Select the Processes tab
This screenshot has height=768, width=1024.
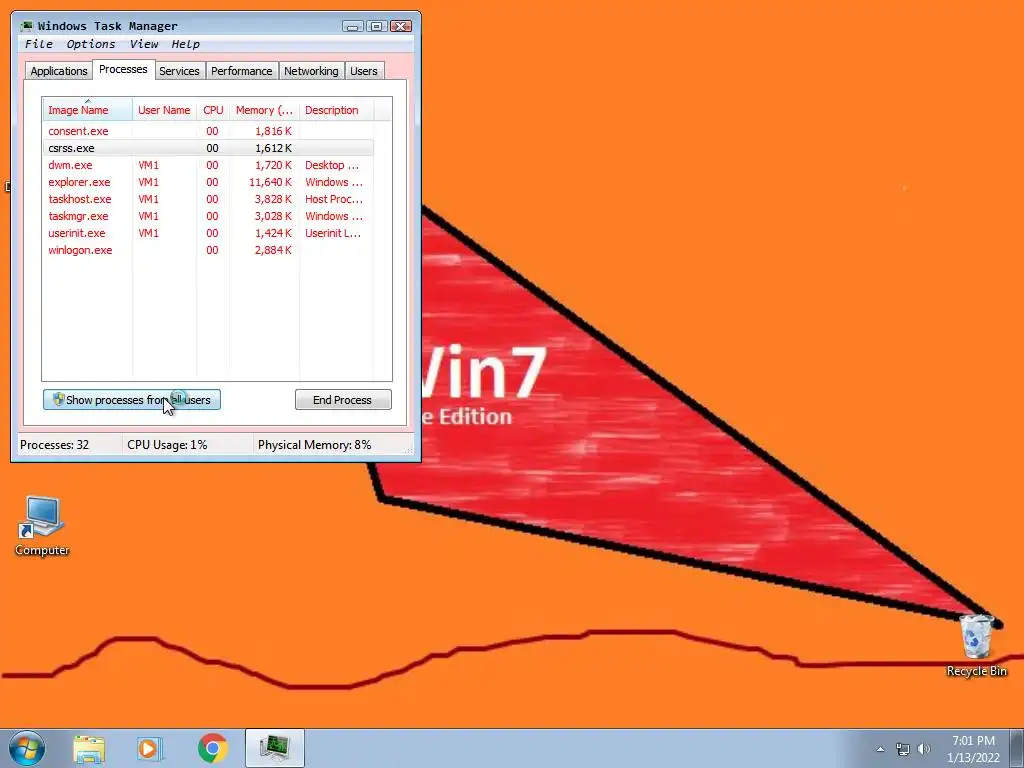(x=123, y=69)
